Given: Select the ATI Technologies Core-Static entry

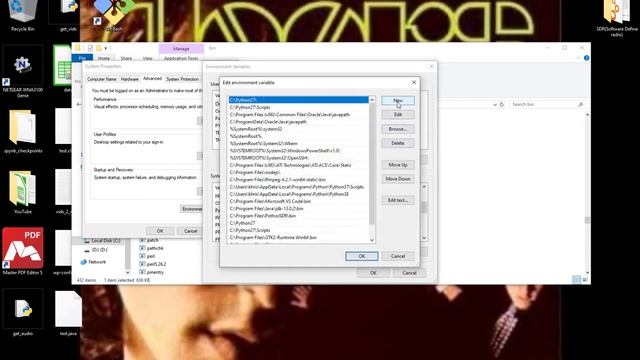Looking at the screenshot, I should [x=298, y=165].
